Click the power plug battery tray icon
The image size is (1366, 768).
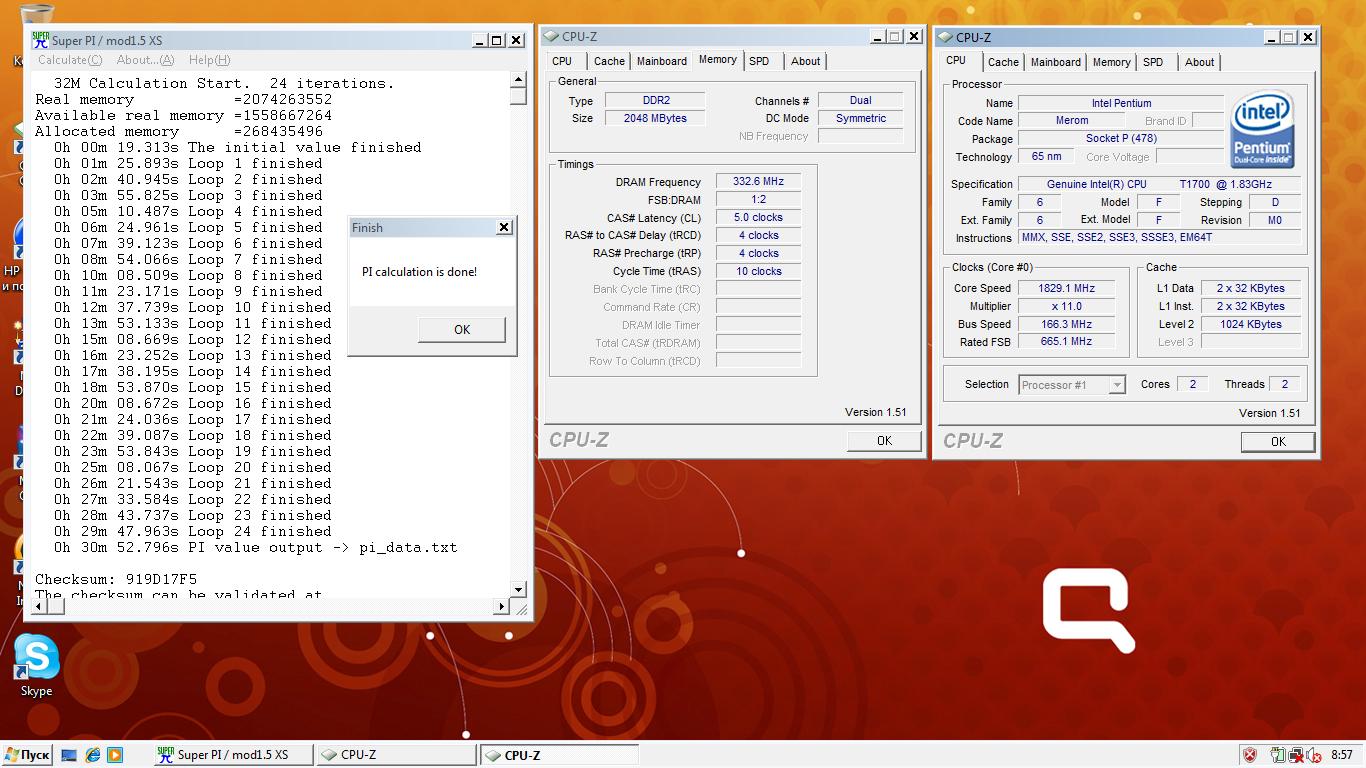click(1278, 755)
